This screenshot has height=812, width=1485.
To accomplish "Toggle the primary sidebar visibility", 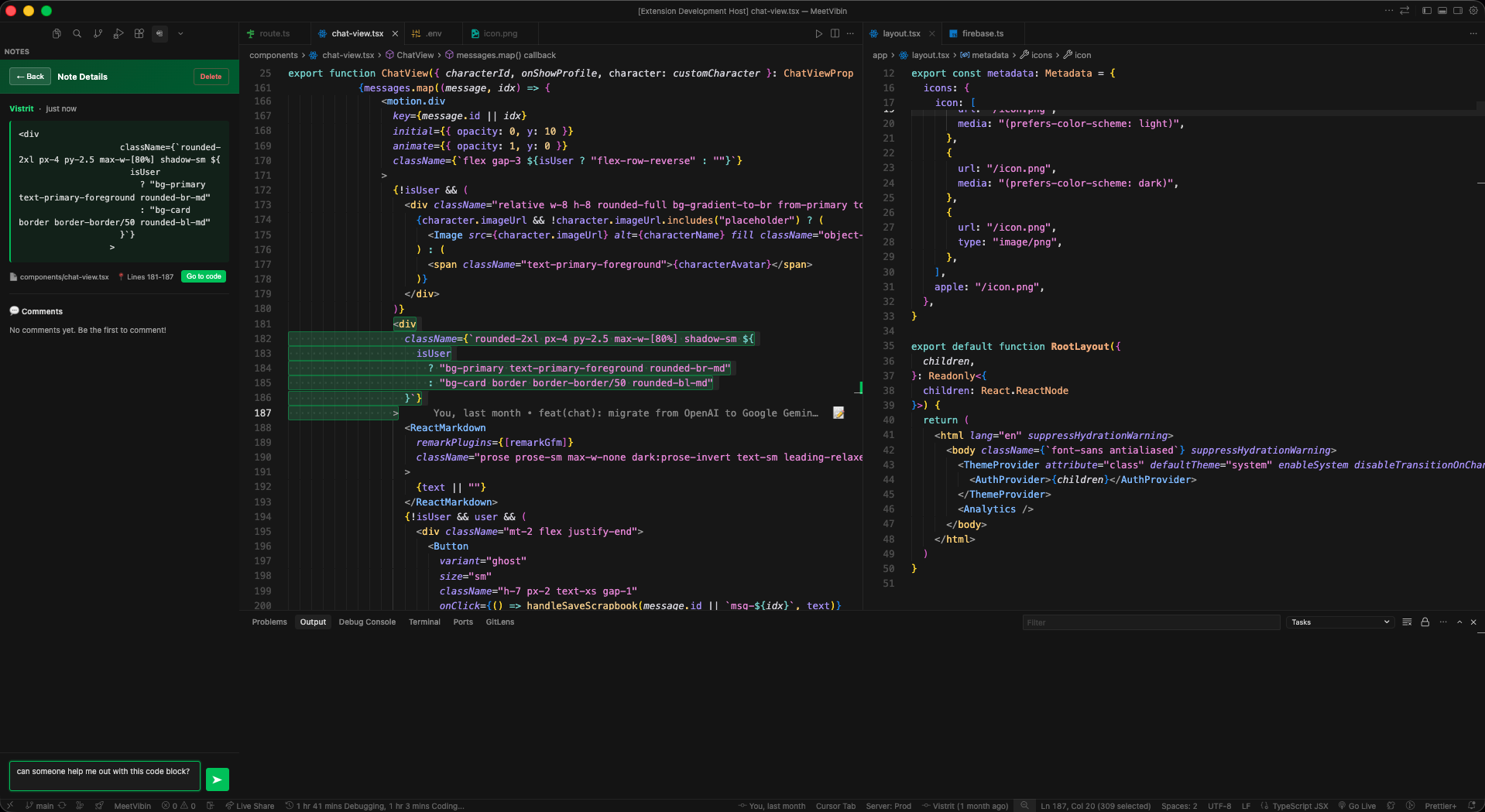I will [x=1425, y=11].
